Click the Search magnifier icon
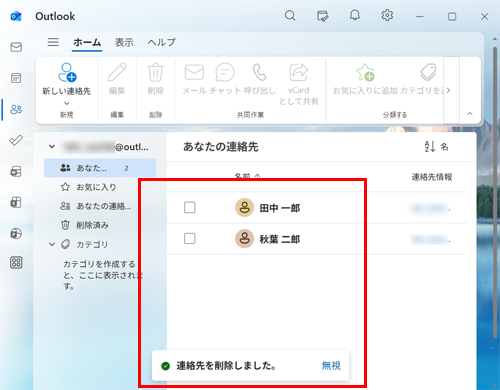500x390 pixels. coord(290,16)
